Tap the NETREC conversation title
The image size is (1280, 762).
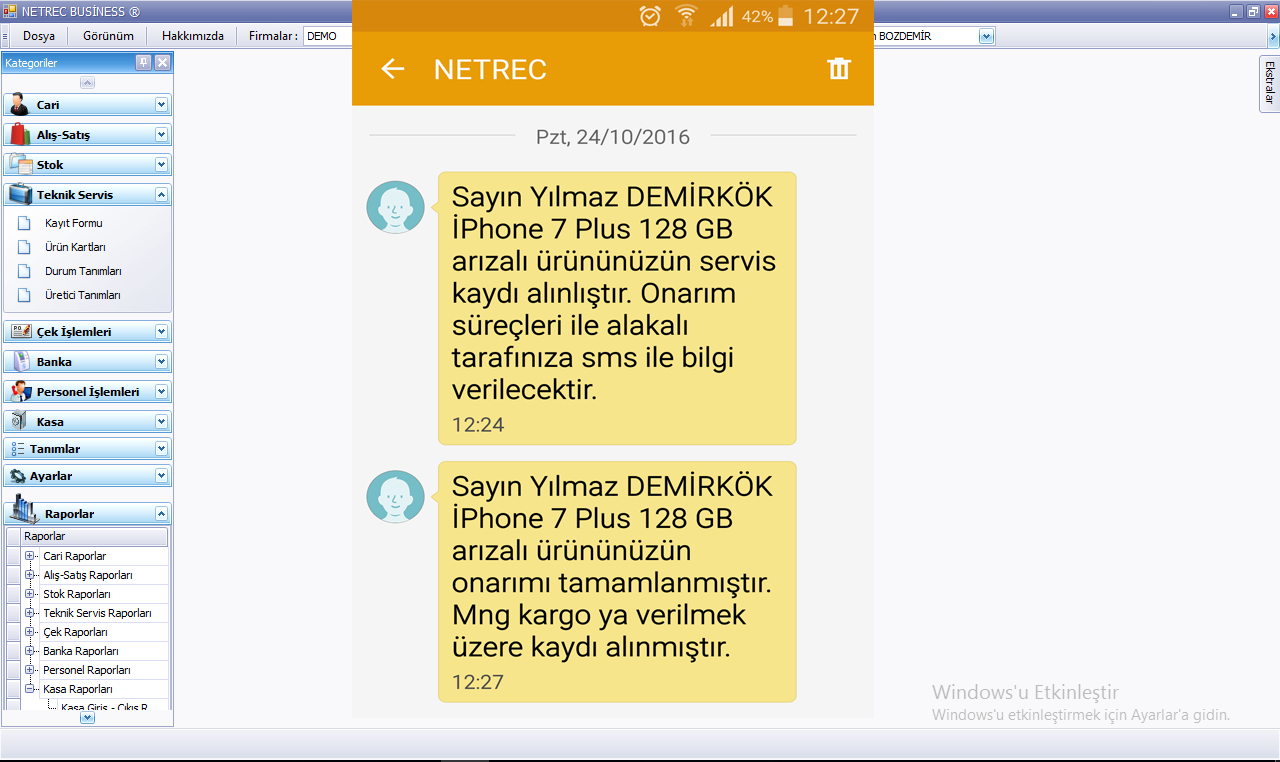[x=490, y=69]
